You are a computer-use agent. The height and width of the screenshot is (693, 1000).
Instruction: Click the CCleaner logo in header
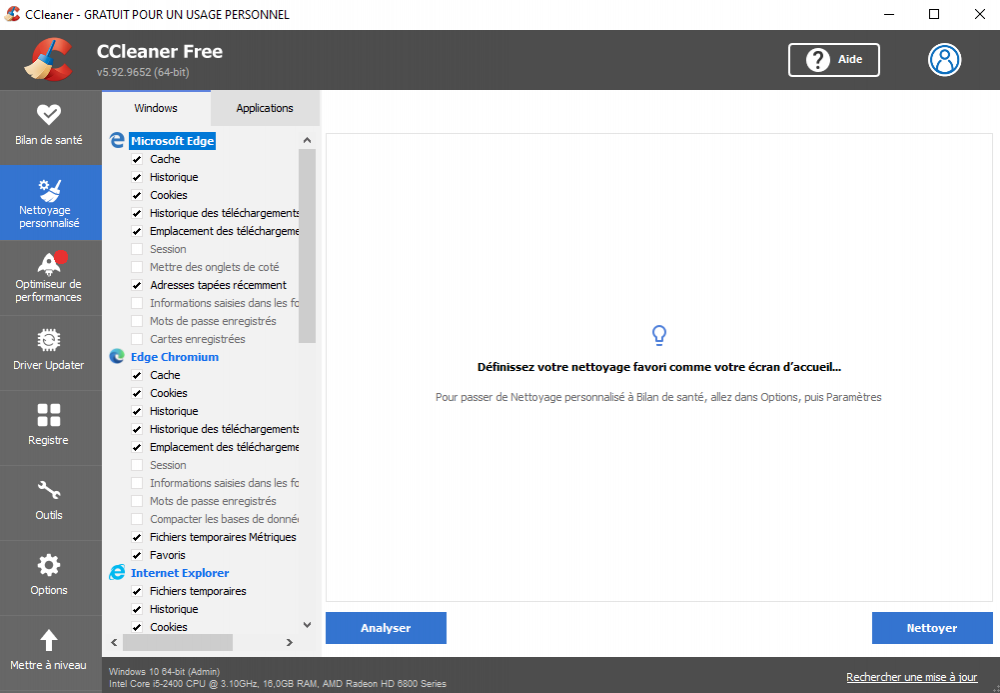48,60
